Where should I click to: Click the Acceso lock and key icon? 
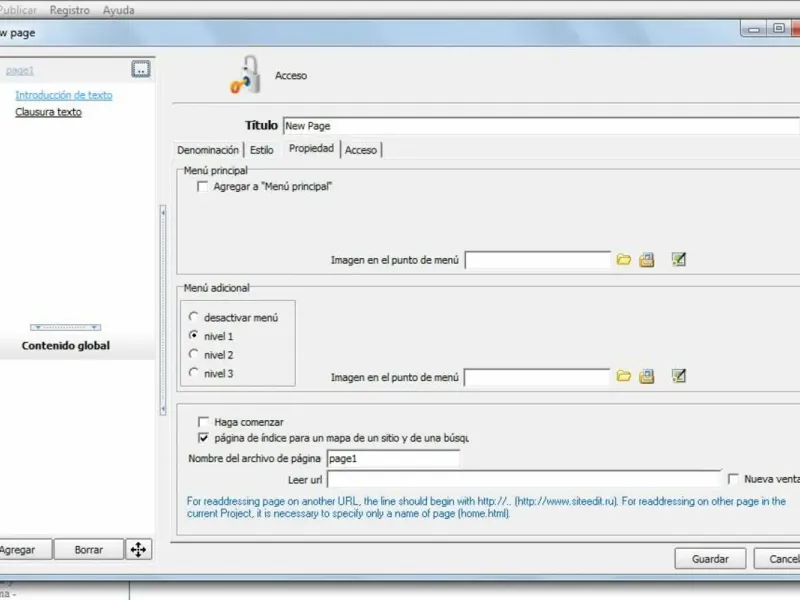pyautogui.click(x=246, y=75)
